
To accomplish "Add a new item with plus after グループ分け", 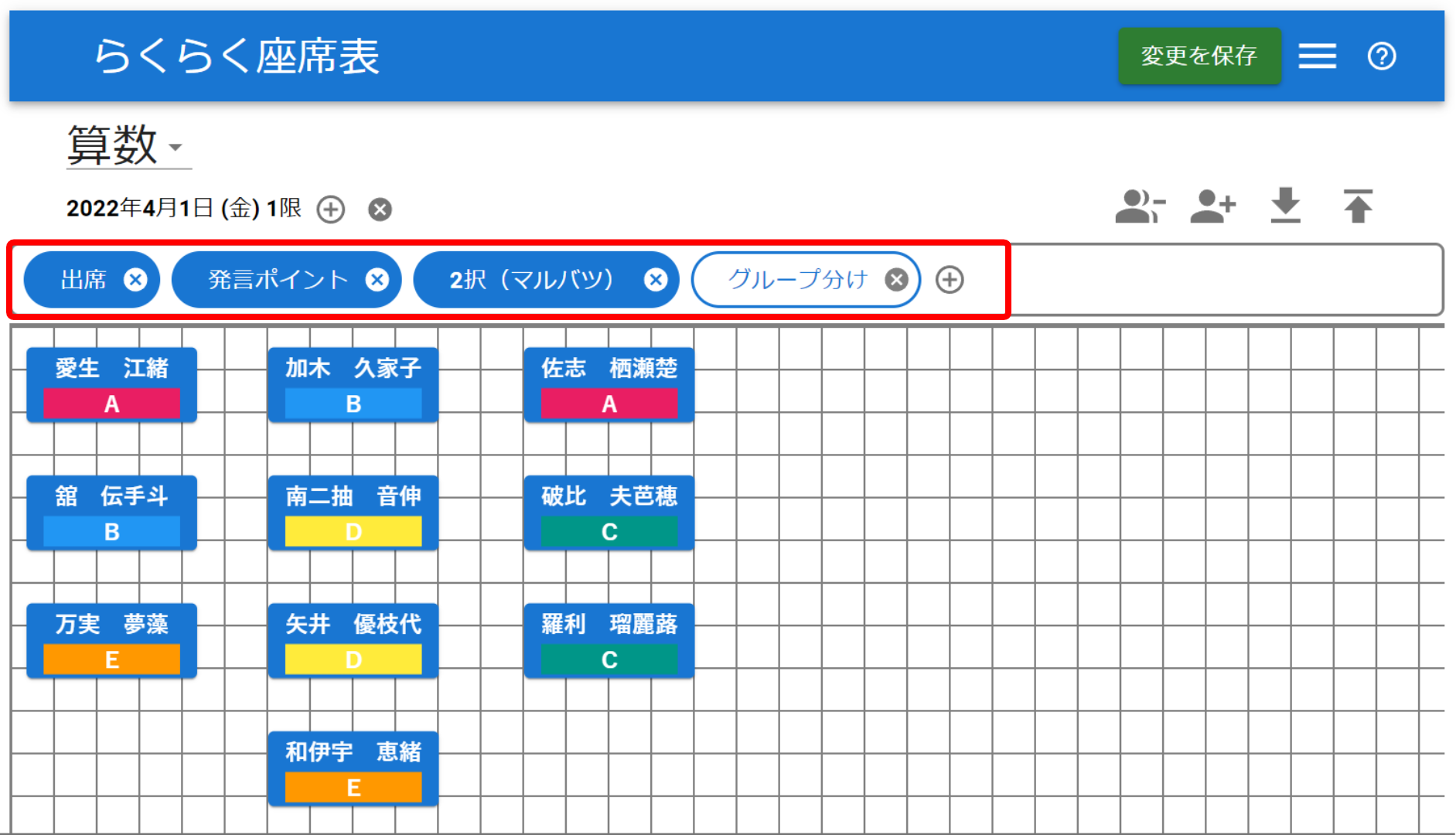I will [x=950, y=279].
